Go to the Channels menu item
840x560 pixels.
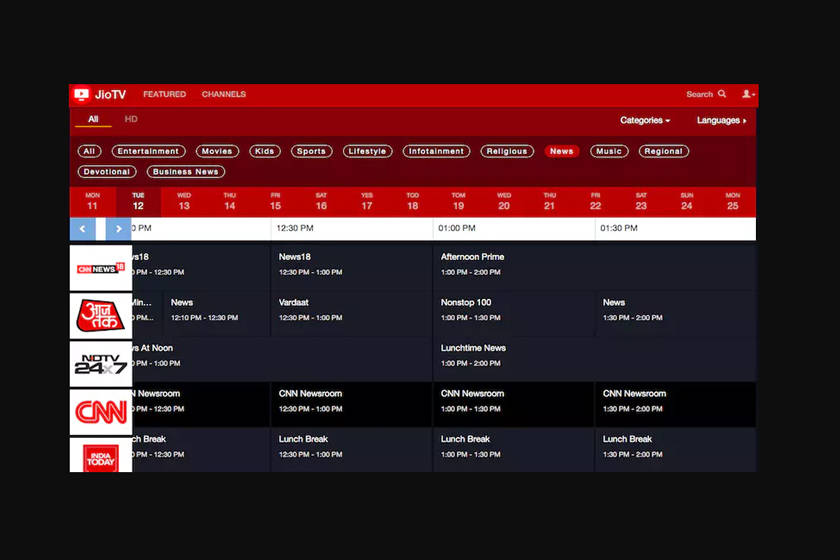click(x=224, y=95)
